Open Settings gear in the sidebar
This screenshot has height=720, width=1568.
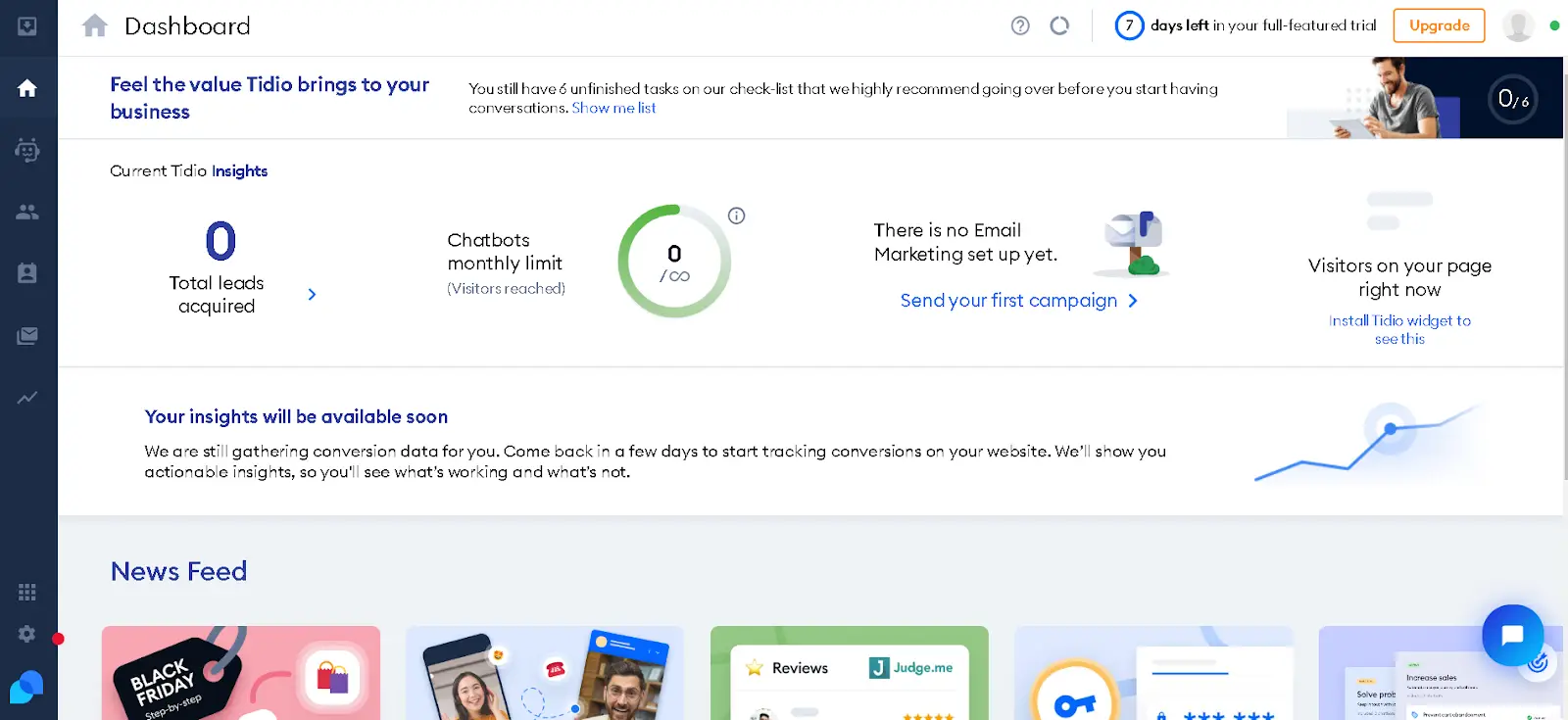(27, 634)
